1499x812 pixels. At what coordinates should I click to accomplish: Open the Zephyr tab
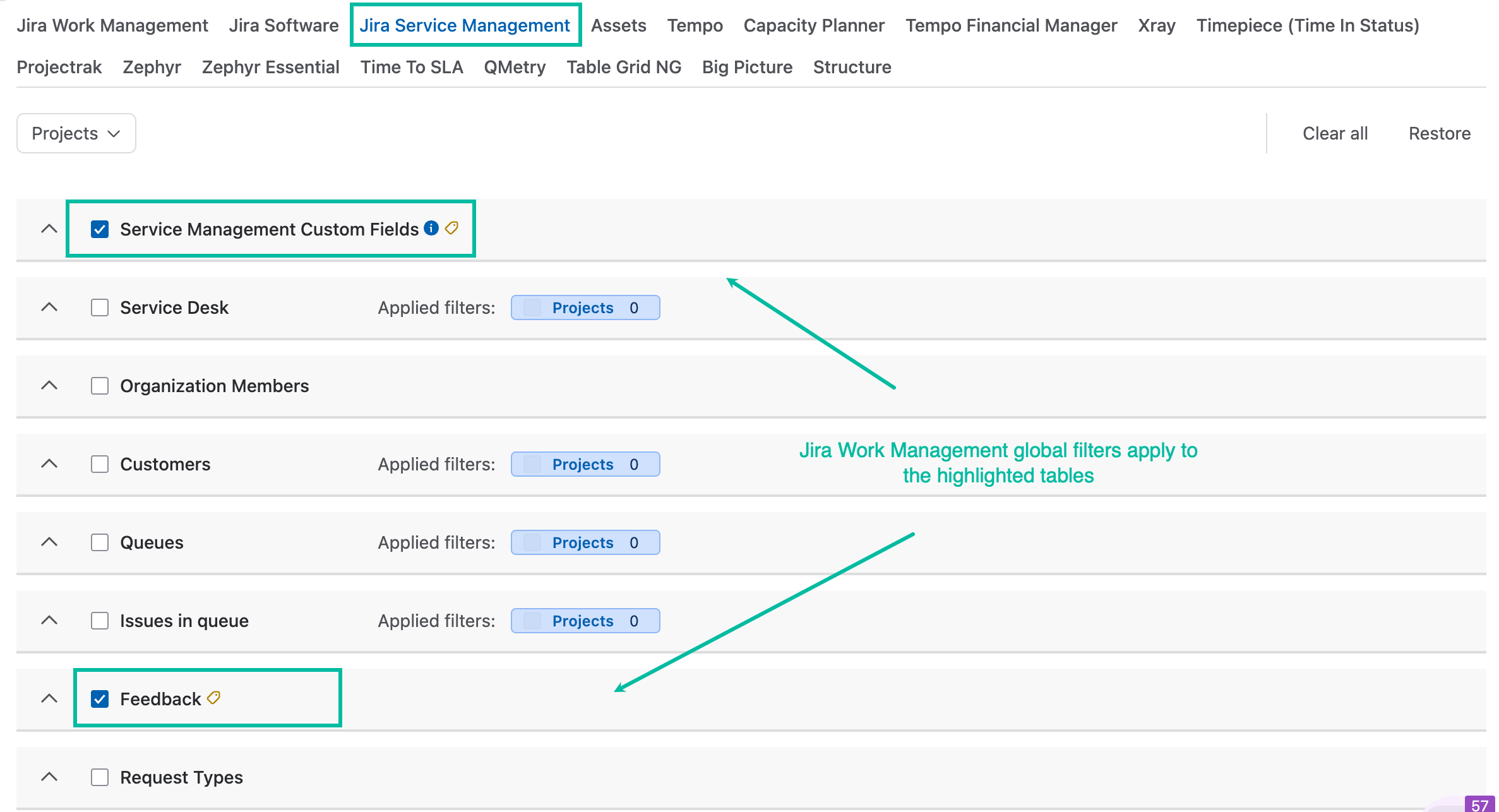pyautogui.click(x=152, y=67)
